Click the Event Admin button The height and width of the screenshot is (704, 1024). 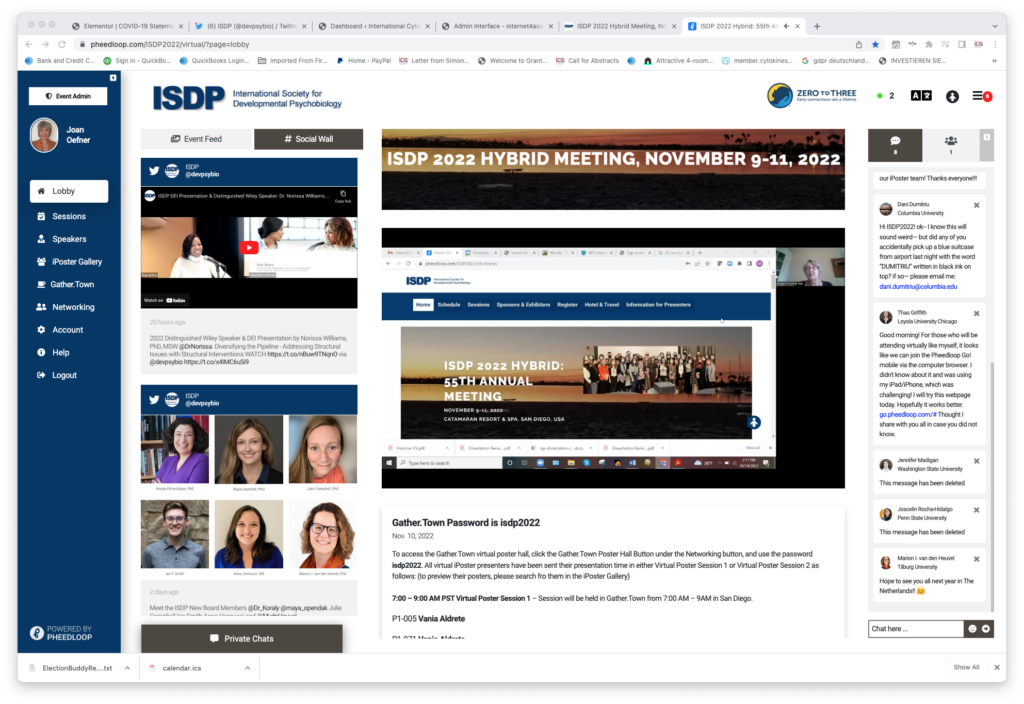click(68, 96)
